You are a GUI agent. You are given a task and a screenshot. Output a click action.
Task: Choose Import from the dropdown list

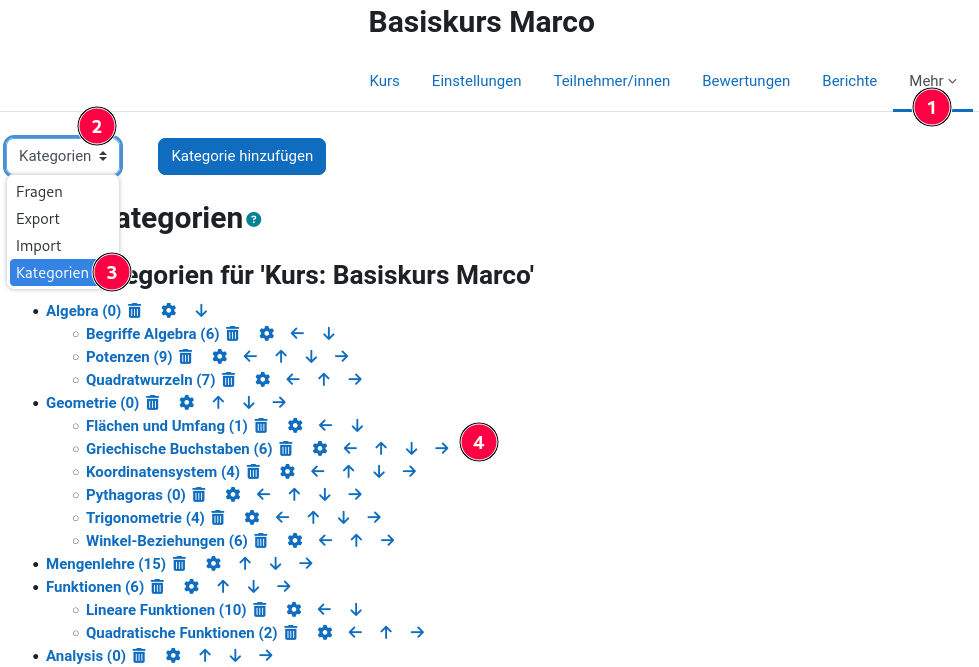point(39,246)
